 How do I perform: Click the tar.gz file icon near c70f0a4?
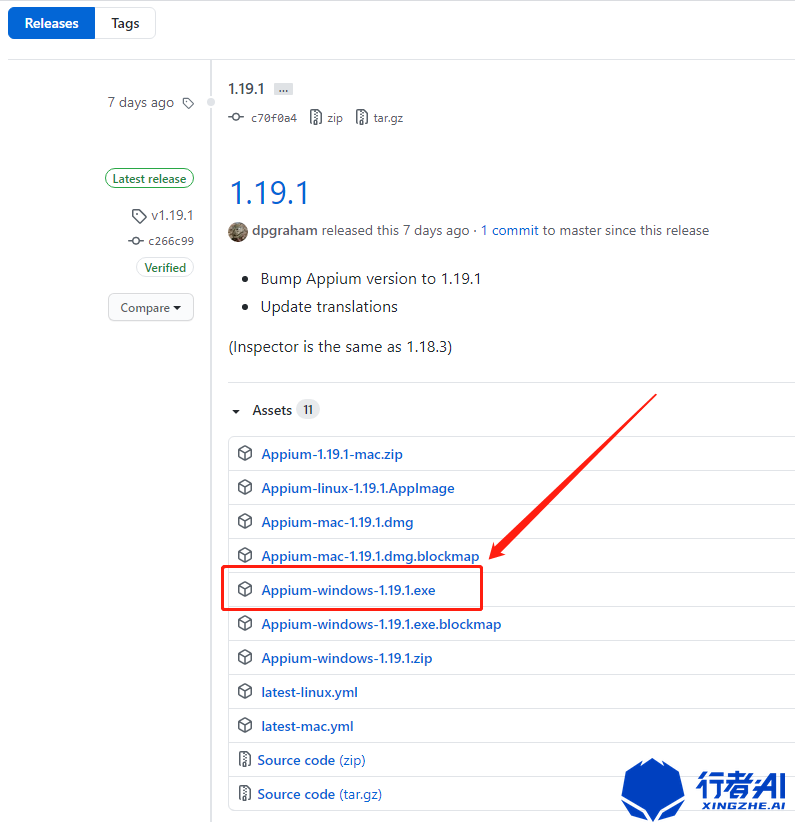click(361, 117)
